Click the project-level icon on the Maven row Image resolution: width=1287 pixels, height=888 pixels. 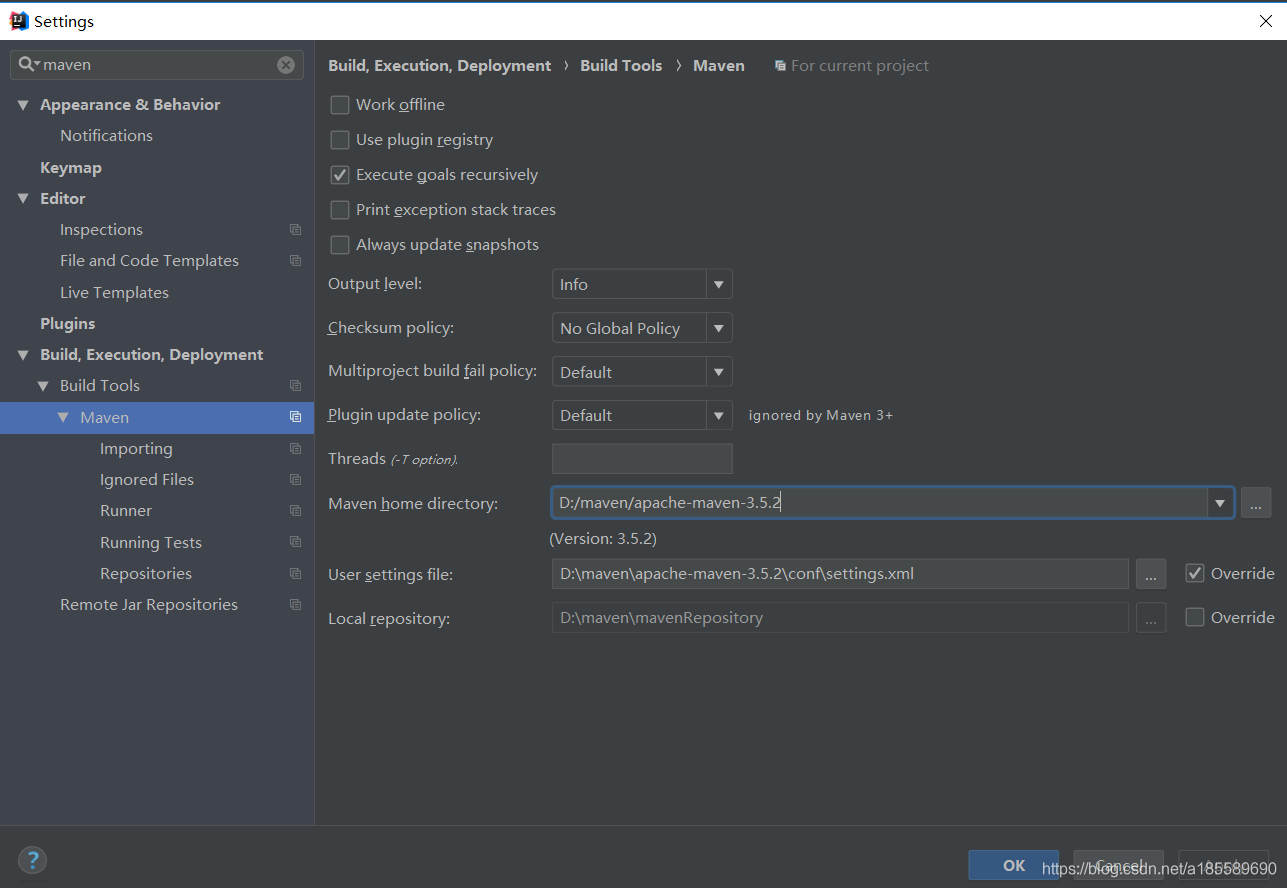click(x=295, y=417)
